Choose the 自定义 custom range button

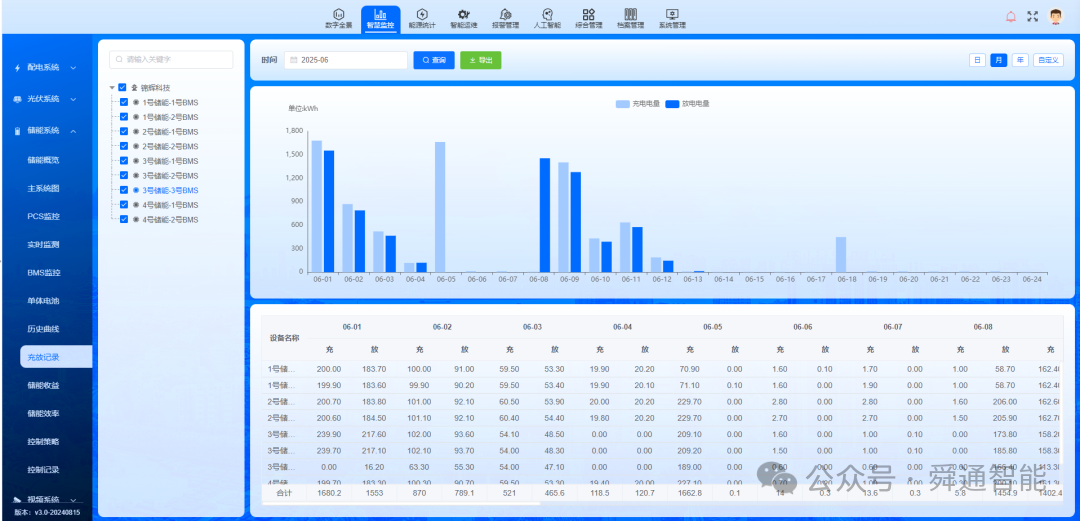coord(1048,60)
